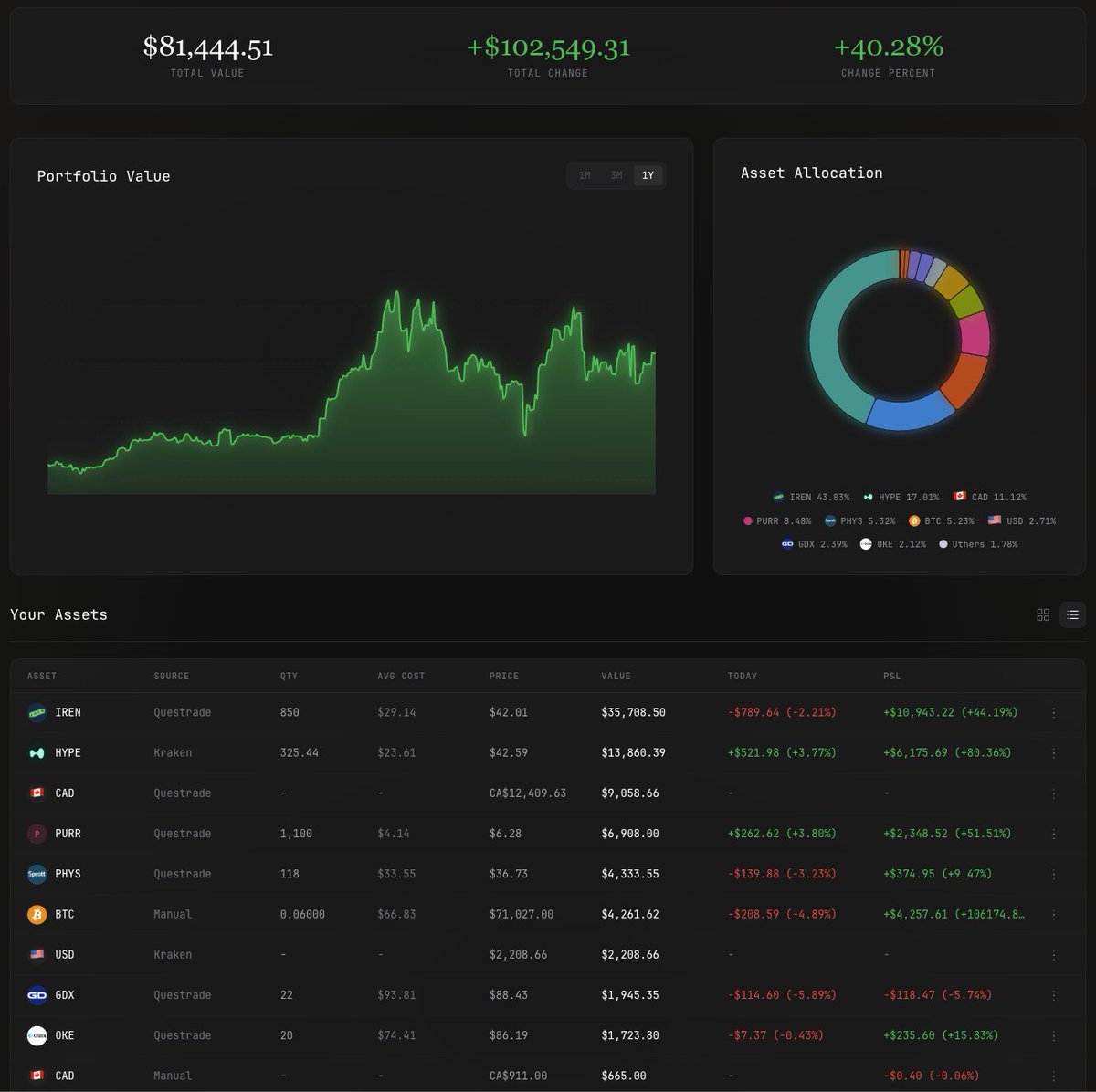
Task: Click the HYPE logo in the table
Action: click(x=37, y=753)
